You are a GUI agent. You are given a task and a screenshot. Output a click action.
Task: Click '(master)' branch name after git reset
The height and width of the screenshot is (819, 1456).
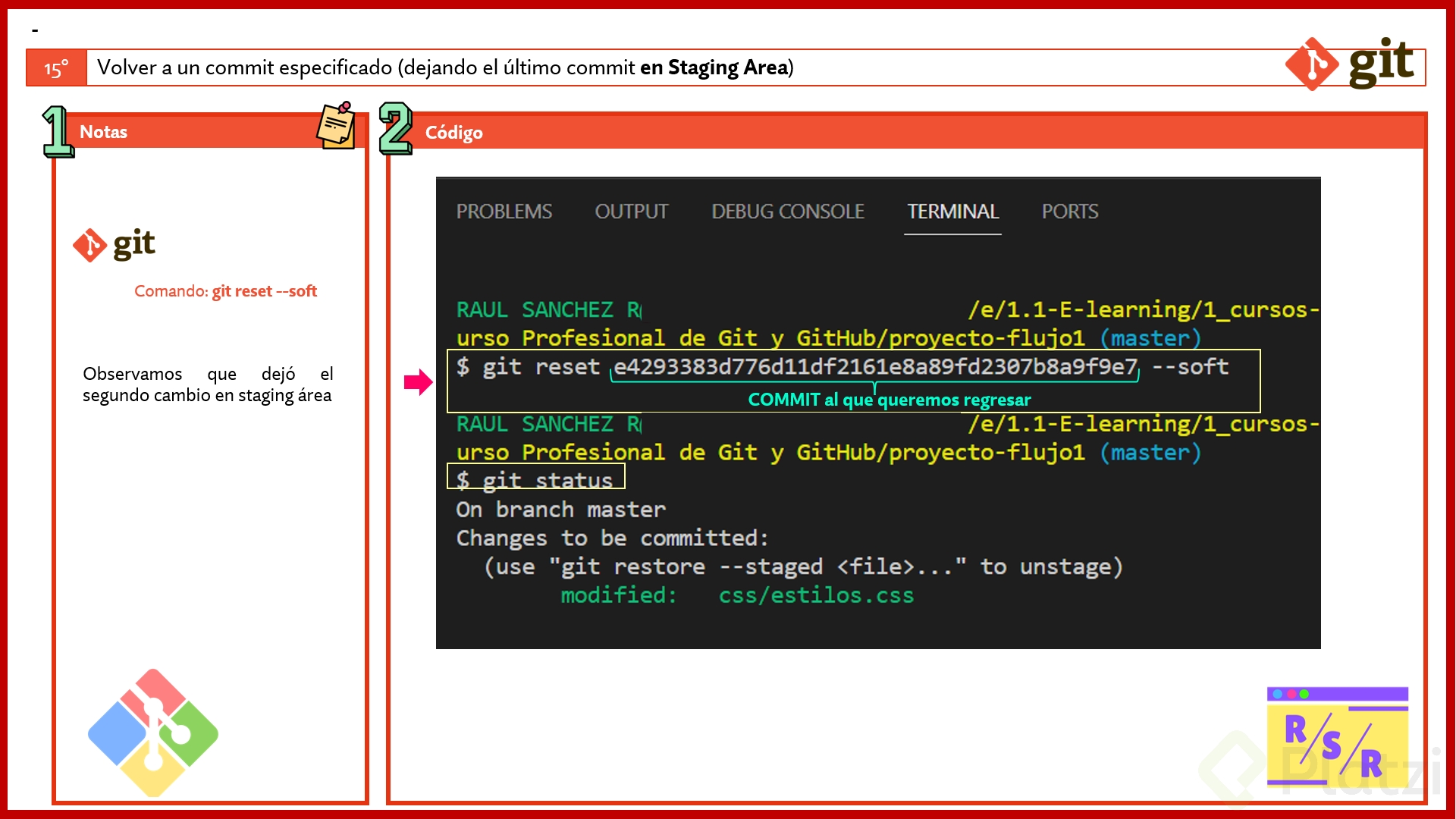point(1150,453)
